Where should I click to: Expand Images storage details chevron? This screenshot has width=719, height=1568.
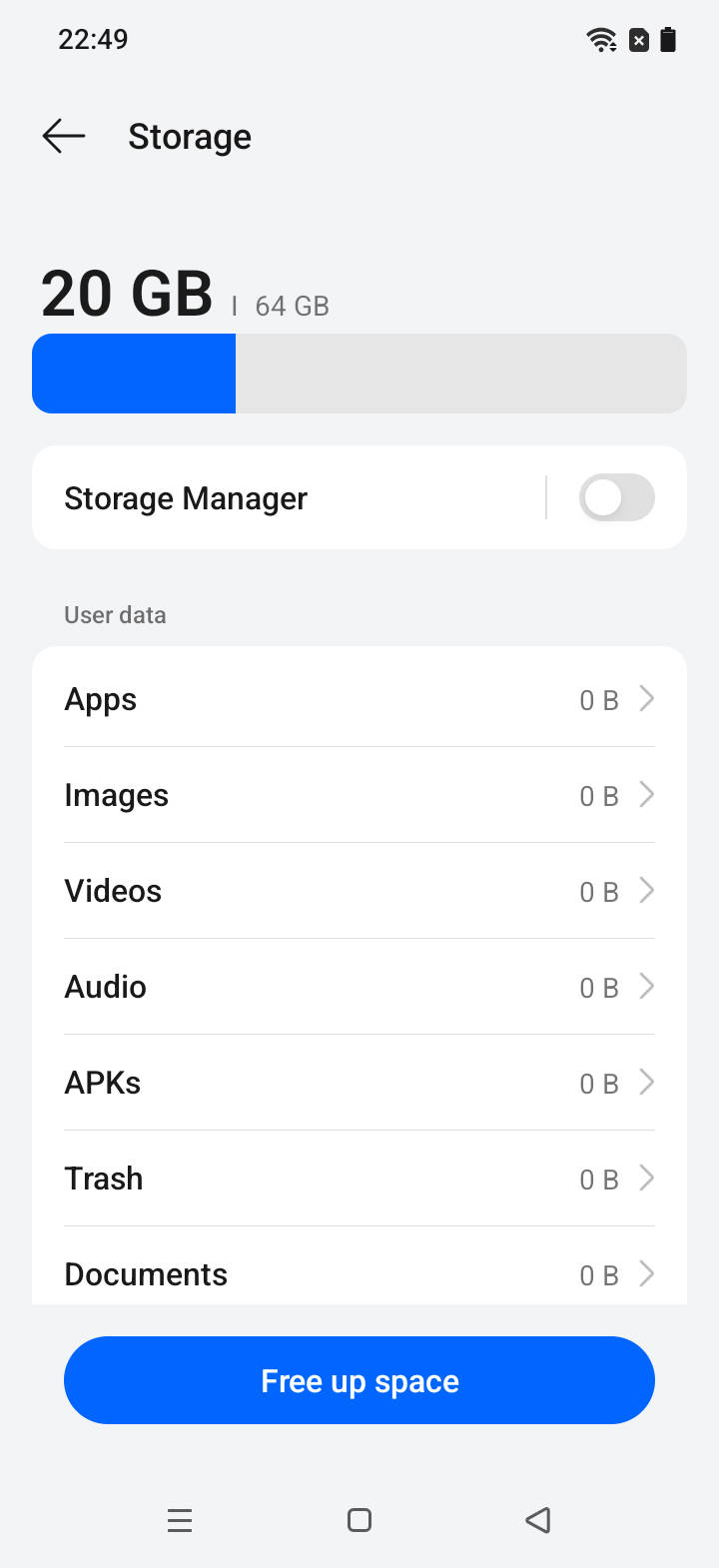(647, 794)
